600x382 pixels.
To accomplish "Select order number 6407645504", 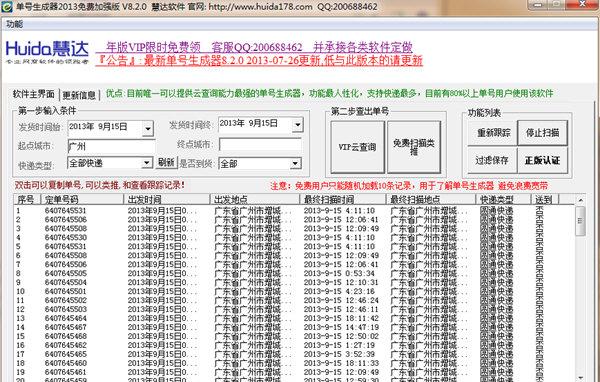I will 66,282.
